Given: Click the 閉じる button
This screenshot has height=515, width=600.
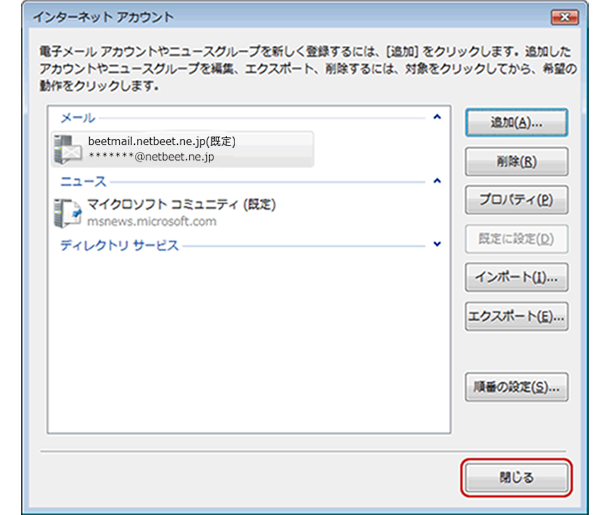Looking at the screenshot, I should (517, 478).
